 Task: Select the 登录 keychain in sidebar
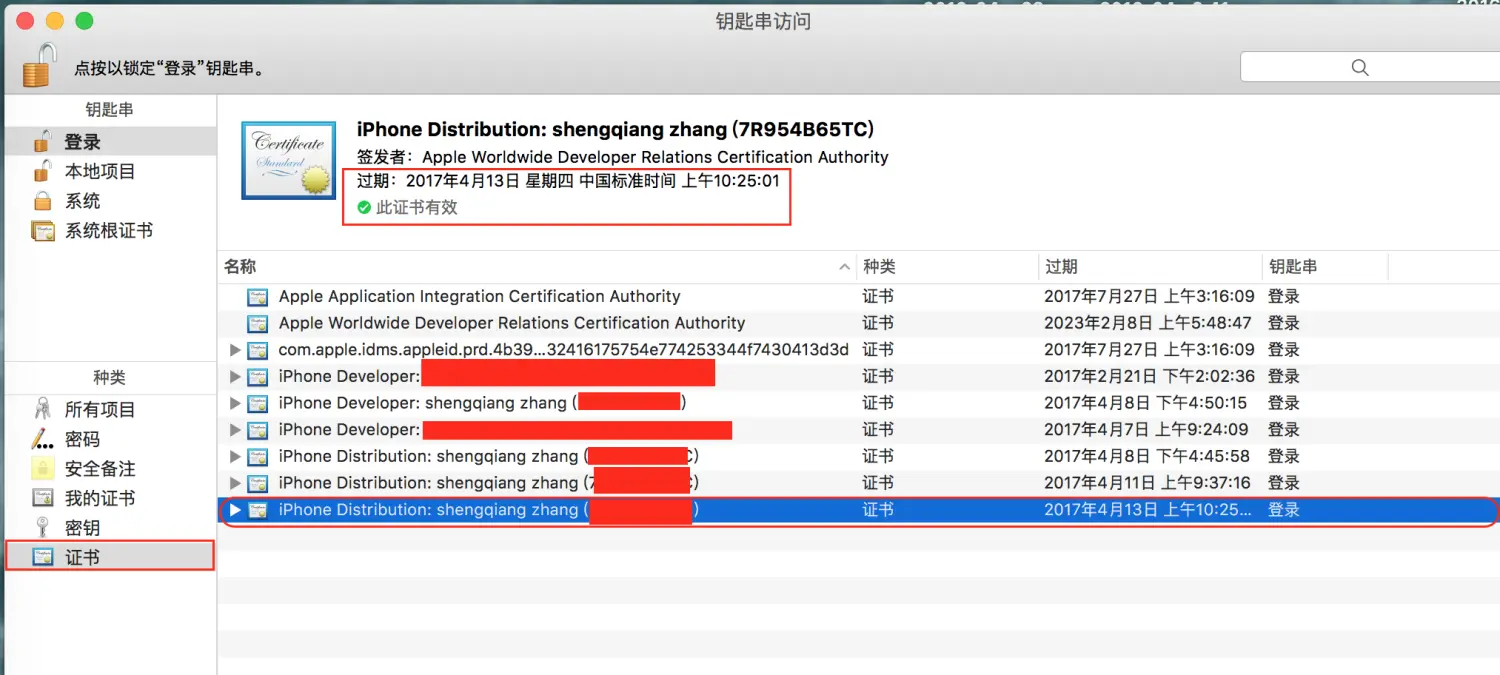tap(110, 142)
